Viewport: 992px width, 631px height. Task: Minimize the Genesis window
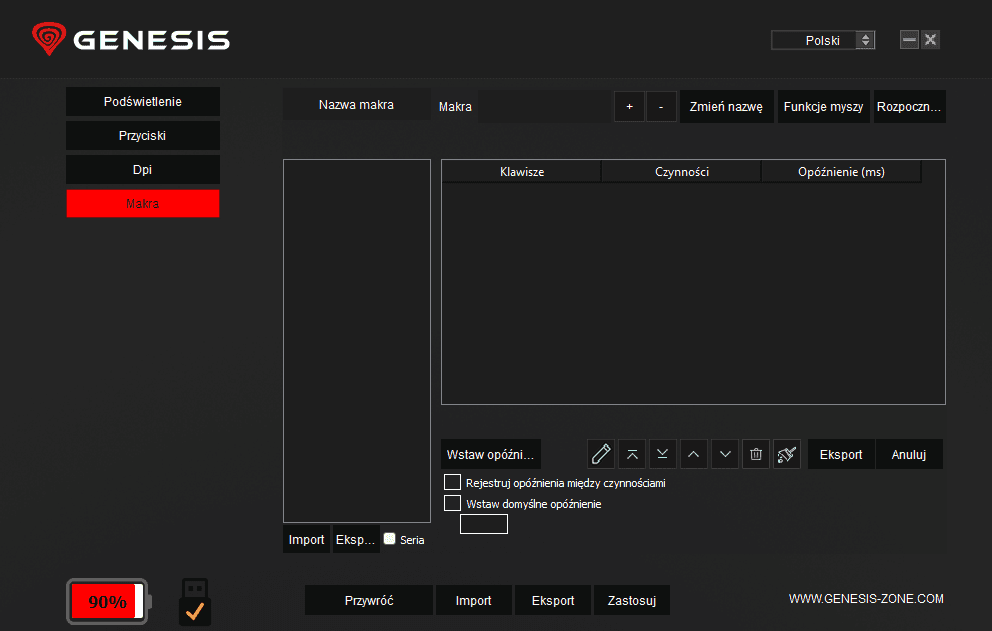[x=909, y=39]
